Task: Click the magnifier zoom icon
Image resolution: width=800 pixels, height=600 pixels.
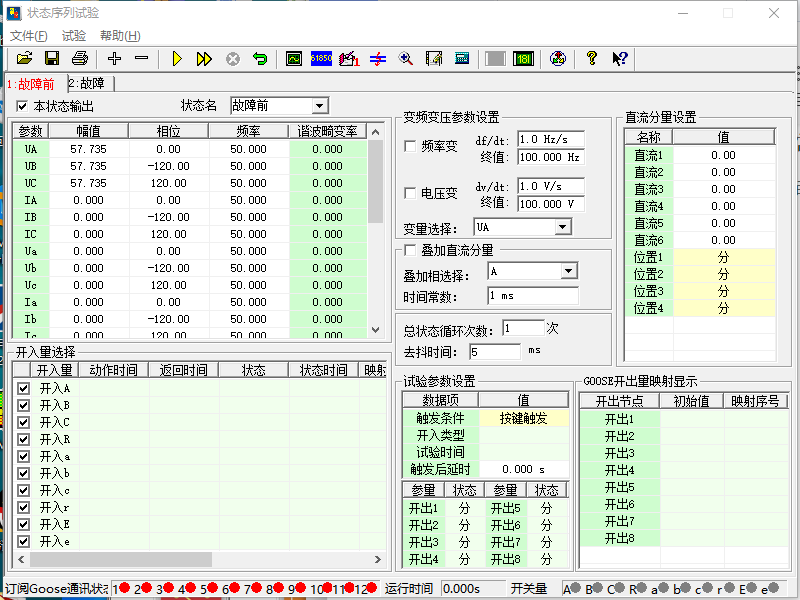Action: coord(406,59)
